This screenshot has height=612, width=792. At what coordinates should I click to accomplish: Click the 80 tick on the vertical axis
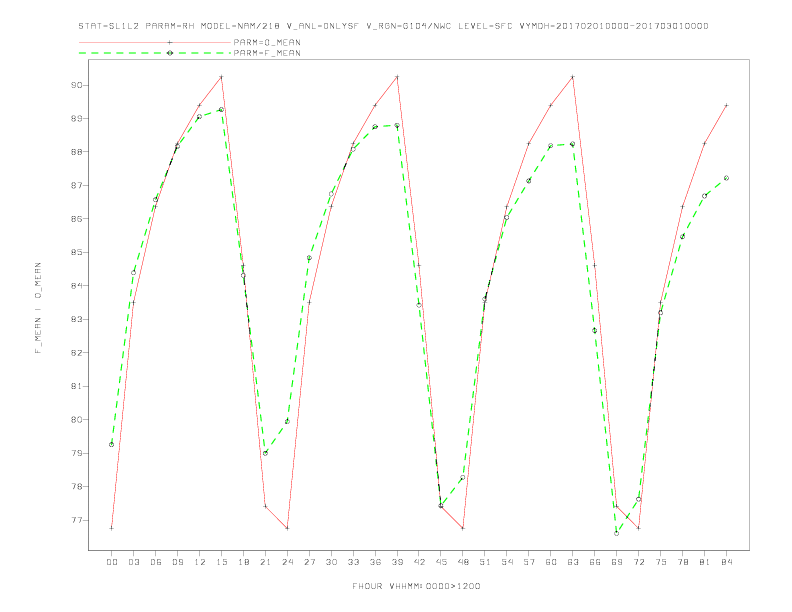coord(77,420)
